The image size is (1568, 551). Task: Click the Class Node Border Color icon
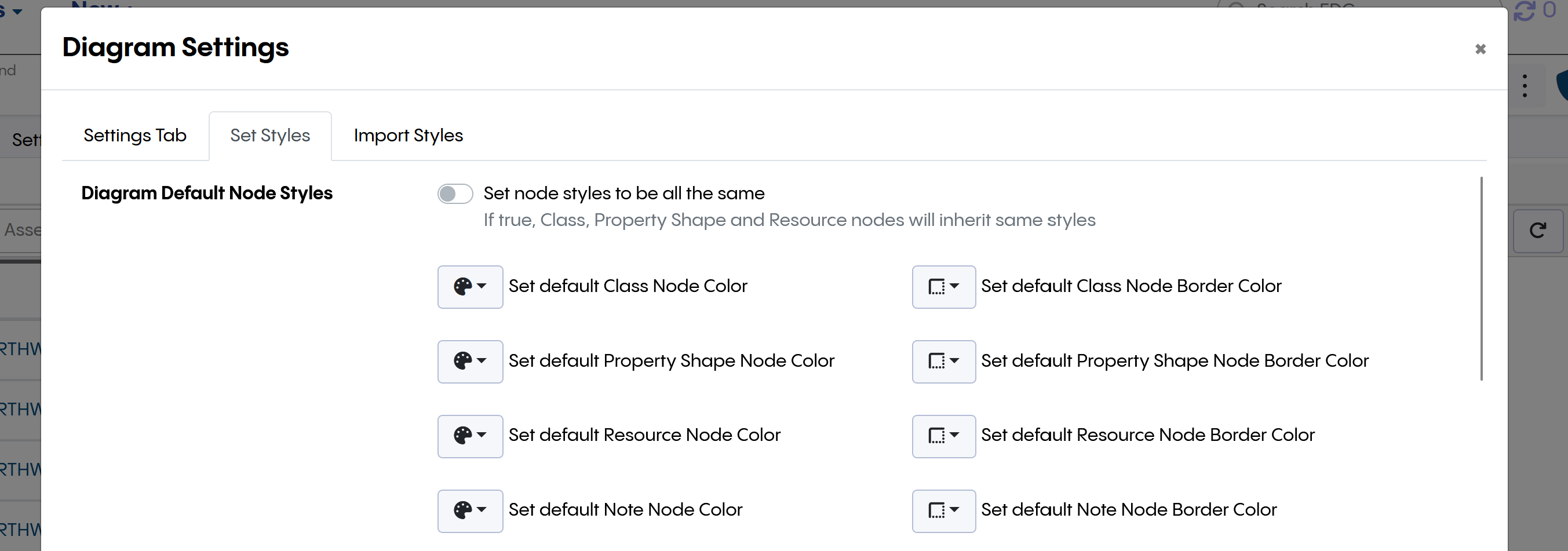(936, 287)
